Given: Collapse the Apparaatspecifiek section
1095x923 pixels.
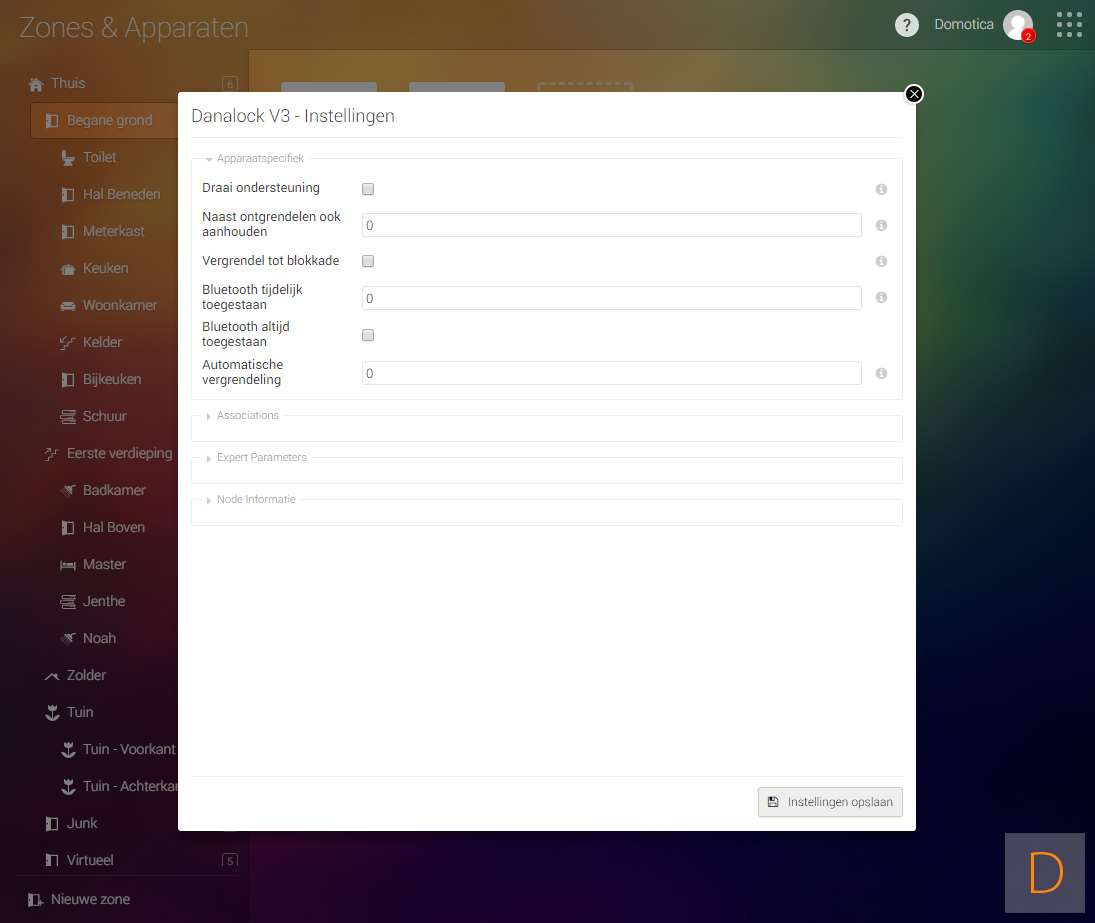Looking at the screenshot, I should 259,159.
